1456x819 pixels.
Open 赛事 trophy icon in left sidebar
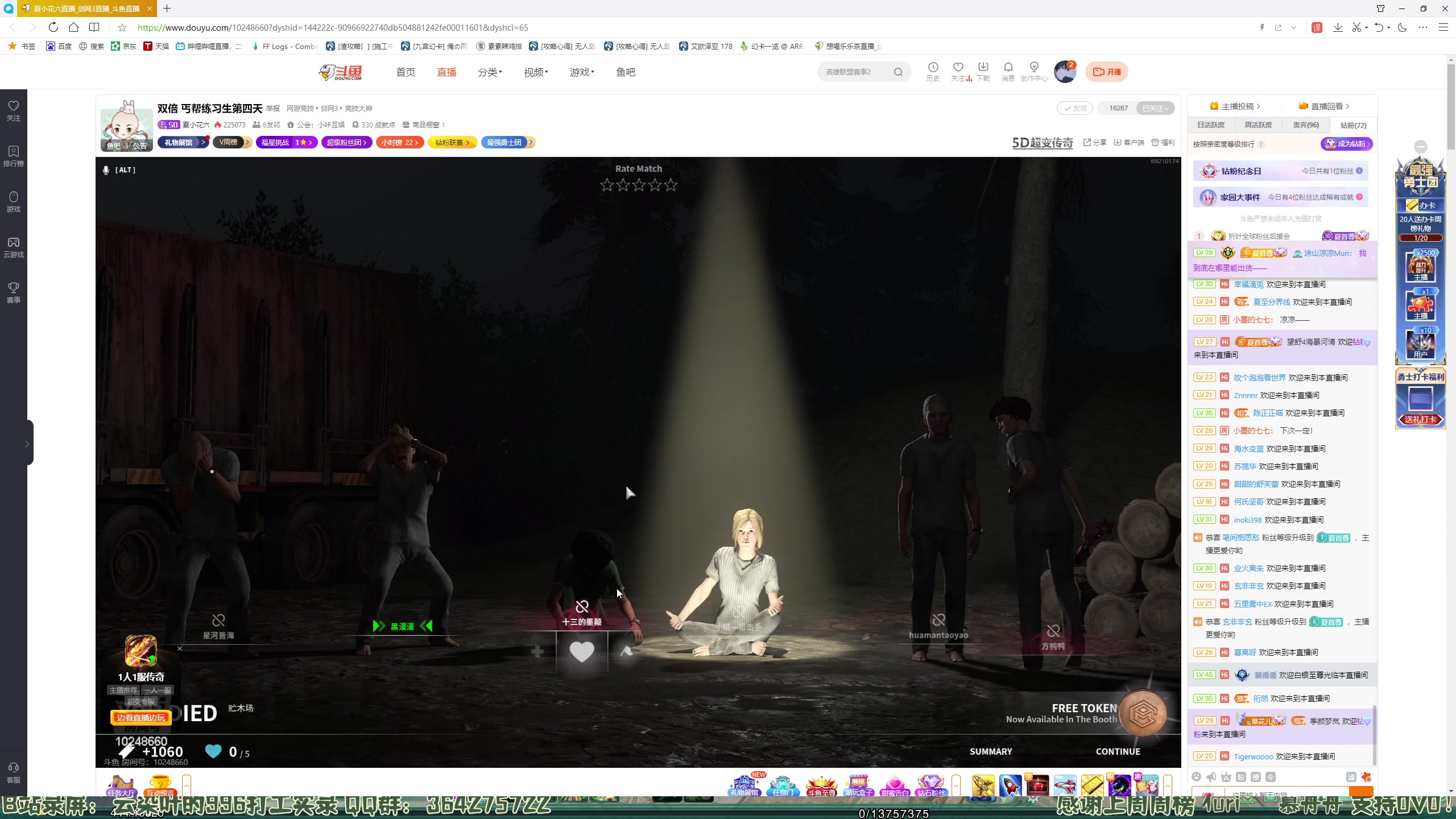tap(14, 292)
